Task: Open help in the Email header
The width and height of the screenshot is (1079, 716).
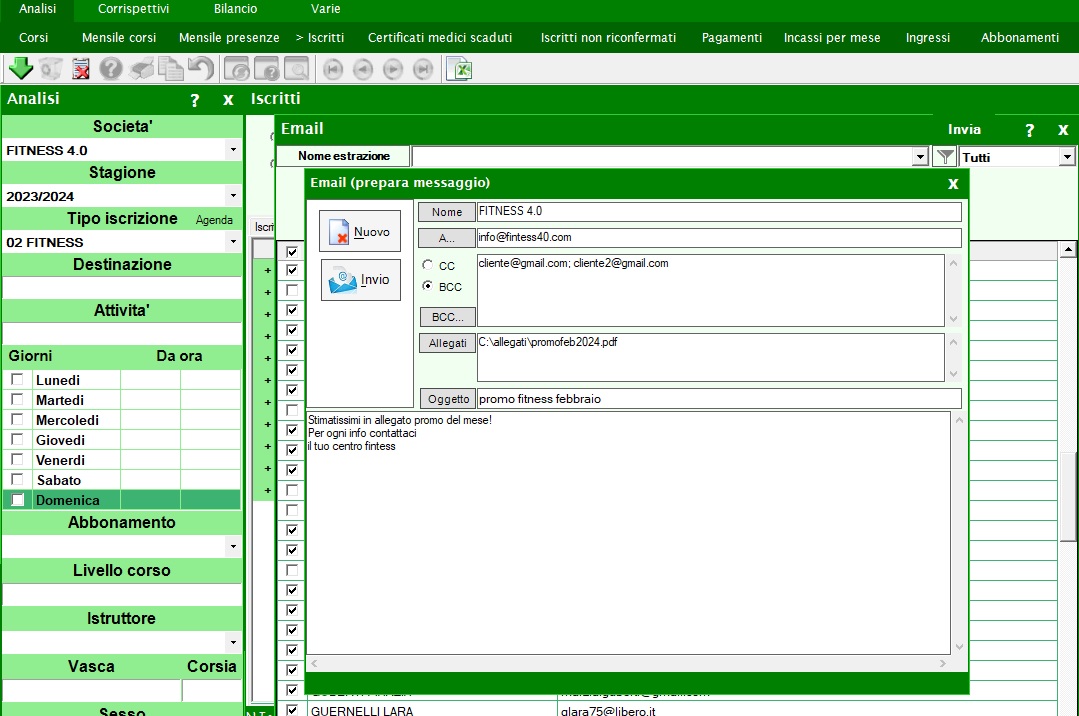Action: (1029, 129)
